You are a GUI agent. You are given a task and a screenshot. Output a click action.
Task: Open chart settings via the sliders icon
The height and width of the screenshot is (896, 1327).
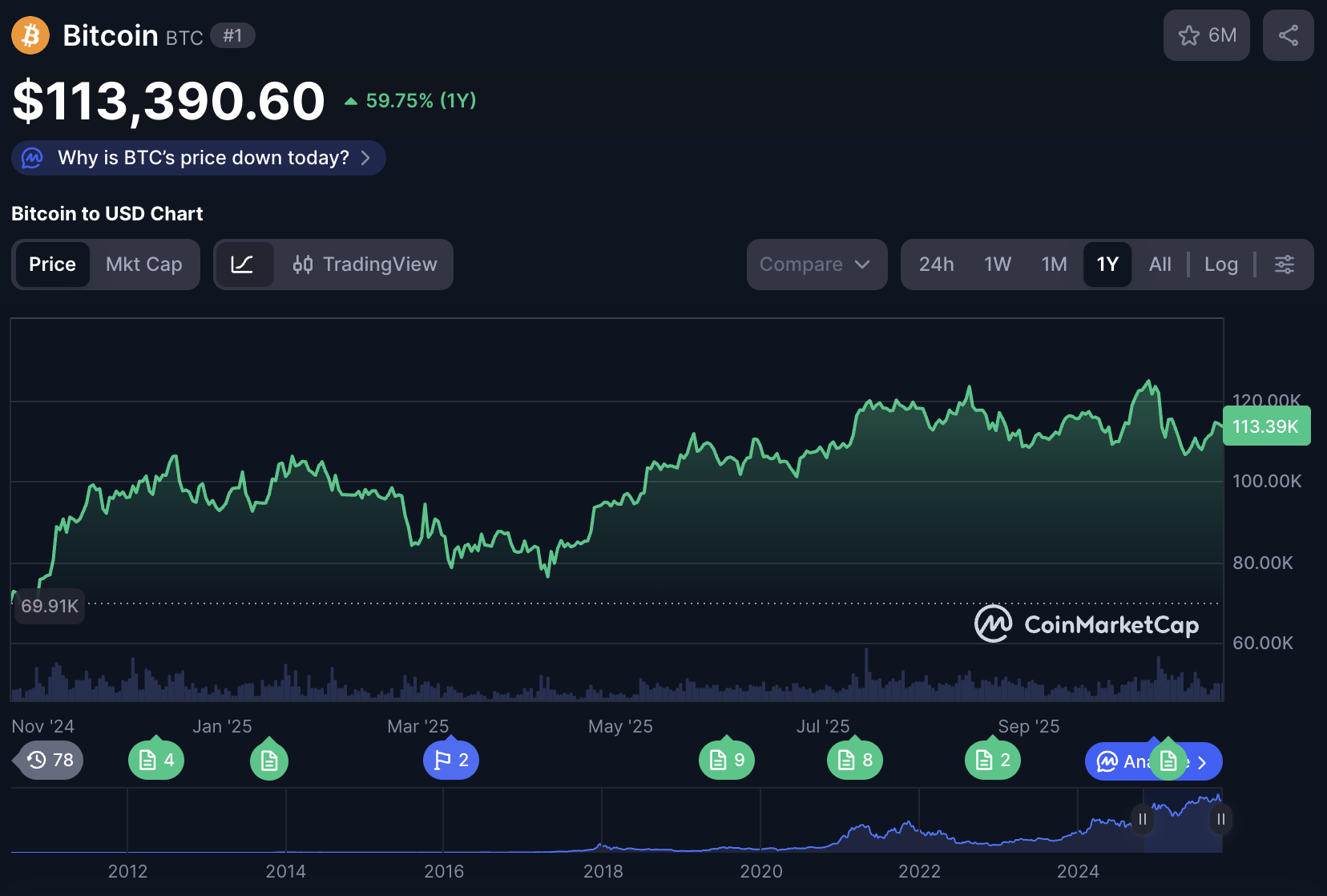point(1285,264)
